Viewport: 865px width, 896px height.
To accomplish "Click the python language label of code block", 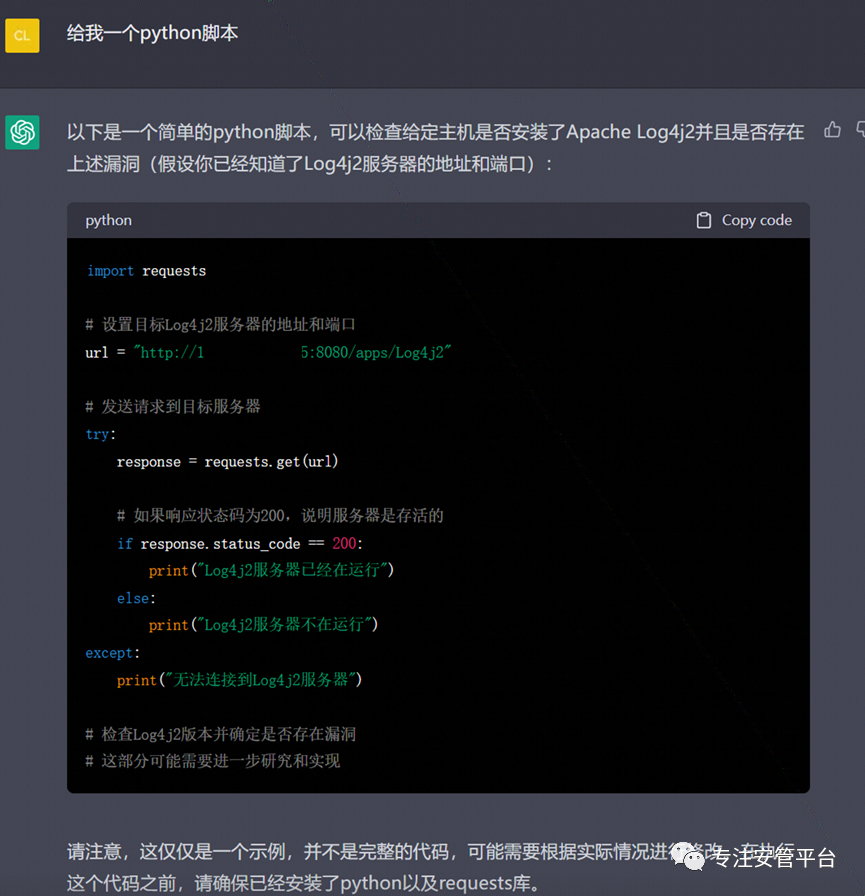I will pos(109,220).
